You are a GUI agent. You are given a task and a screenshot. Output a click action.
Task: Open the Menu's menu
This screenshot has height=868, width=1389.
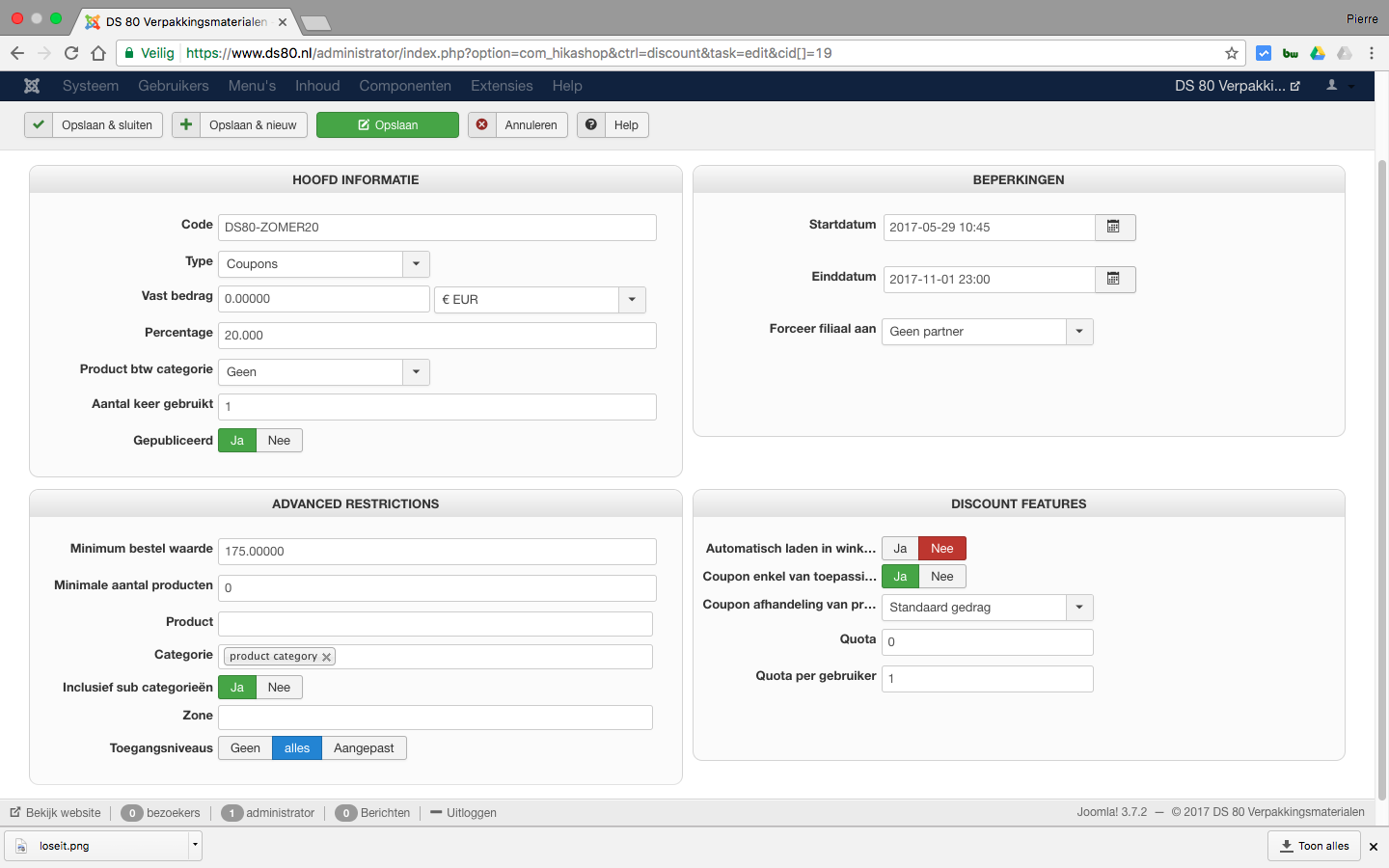[x=252, y=86]
